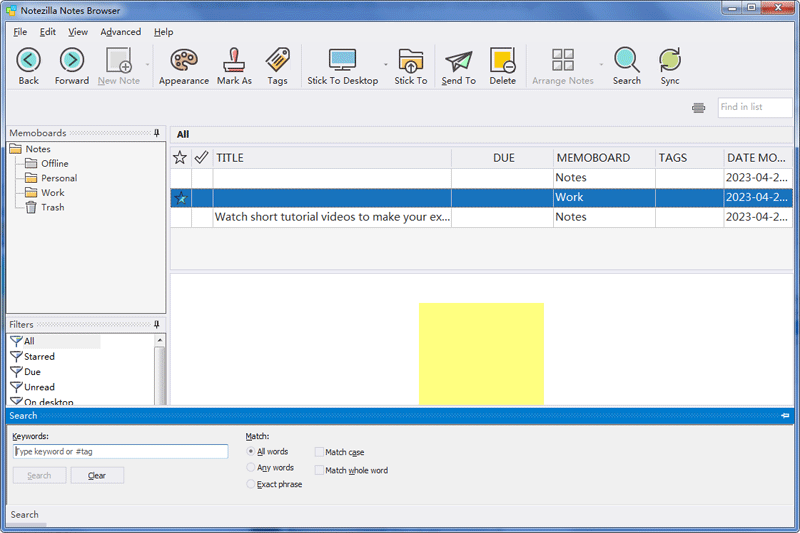Sort by the TAGS column header
This screenshot has width=800, height=533.
689,158
